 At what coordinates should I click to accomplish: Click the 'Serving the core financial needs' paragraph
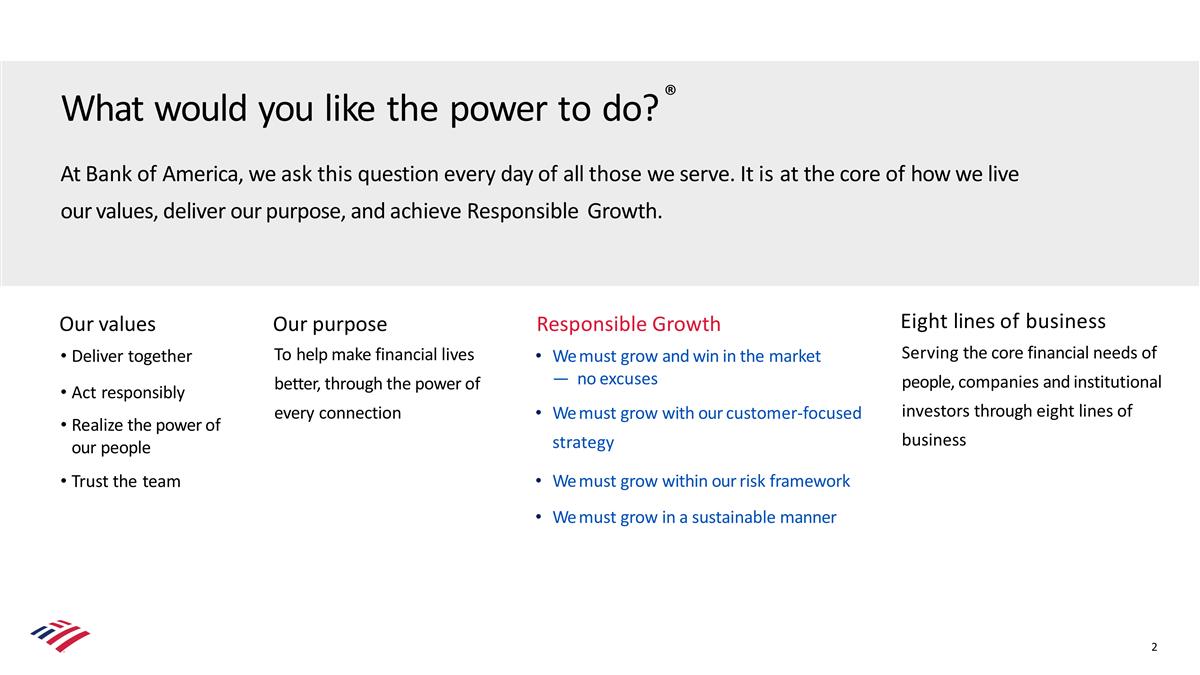pyautogui.click(x=1031, y=396)
